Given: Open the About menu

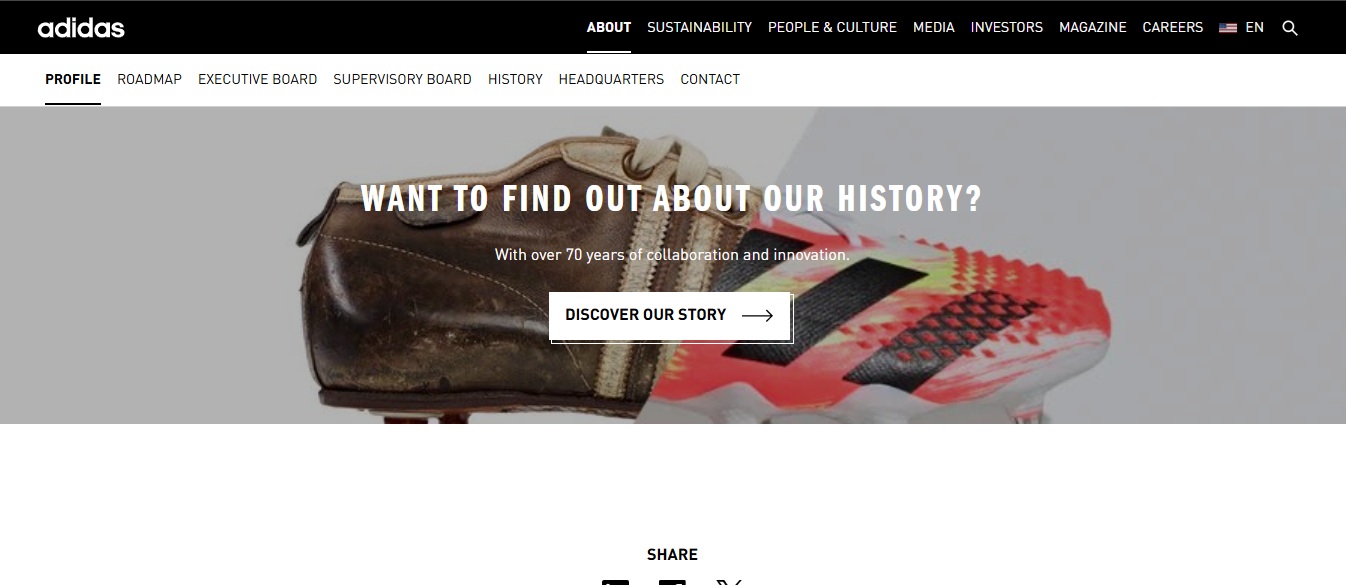Looking at the screenshot, I should pos(609,28).
